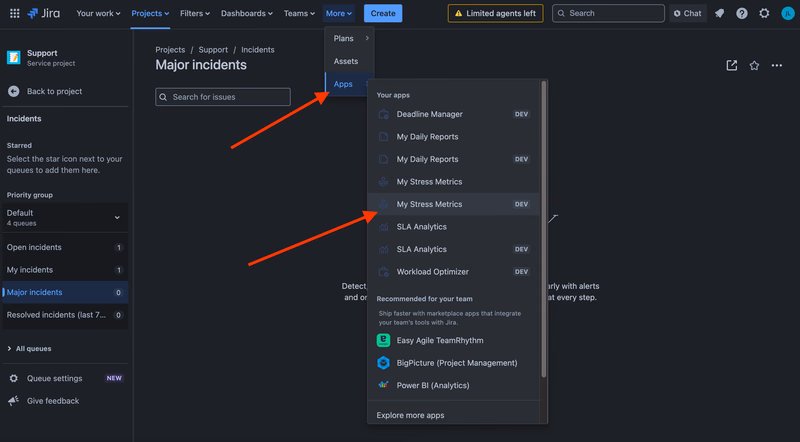Viewport: 800px width, 442px height.
Task: Select Resolved incidents queue
Action: (65, 315)
